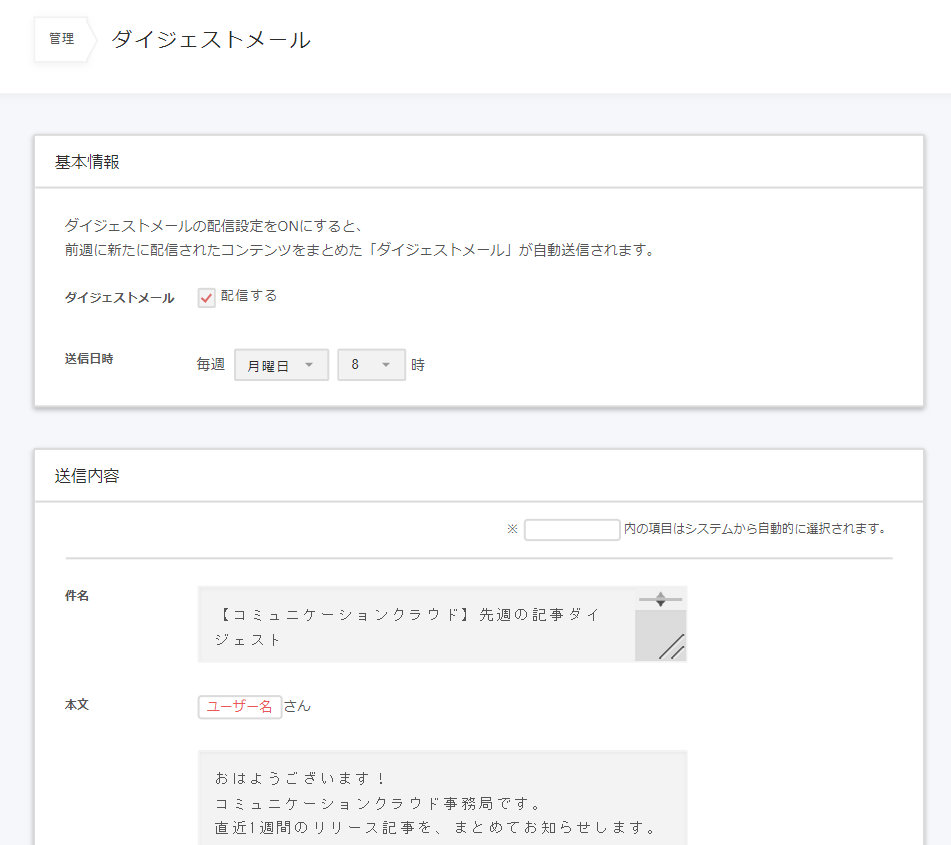Click into the 件名 subject text field
The image size is (951, 845).
pyautogui.click(x=415, y=624)
